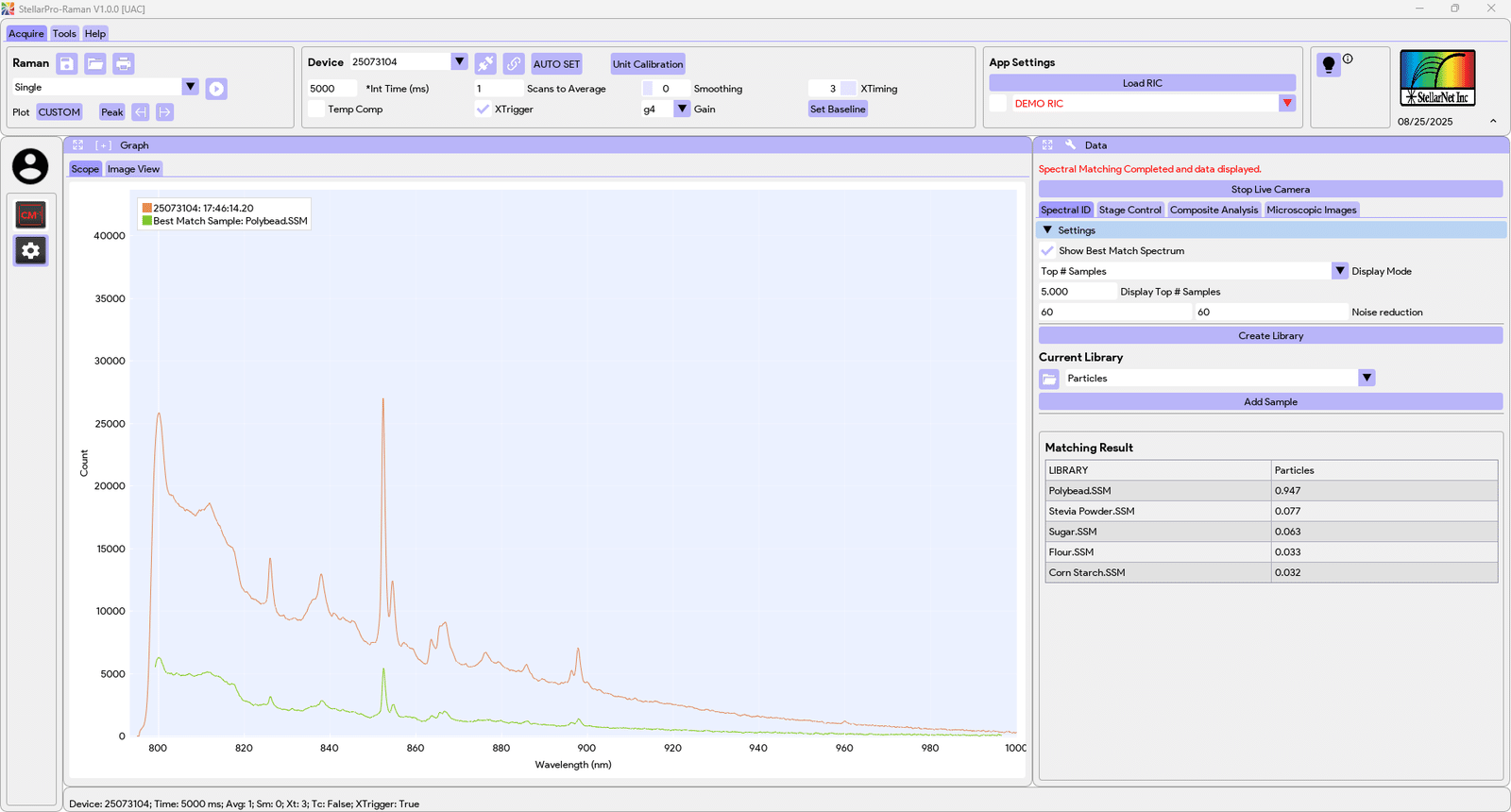1511x812 pixels.
Task: Toggle the light bulb lamp icon
Action: click(1329, 64)
